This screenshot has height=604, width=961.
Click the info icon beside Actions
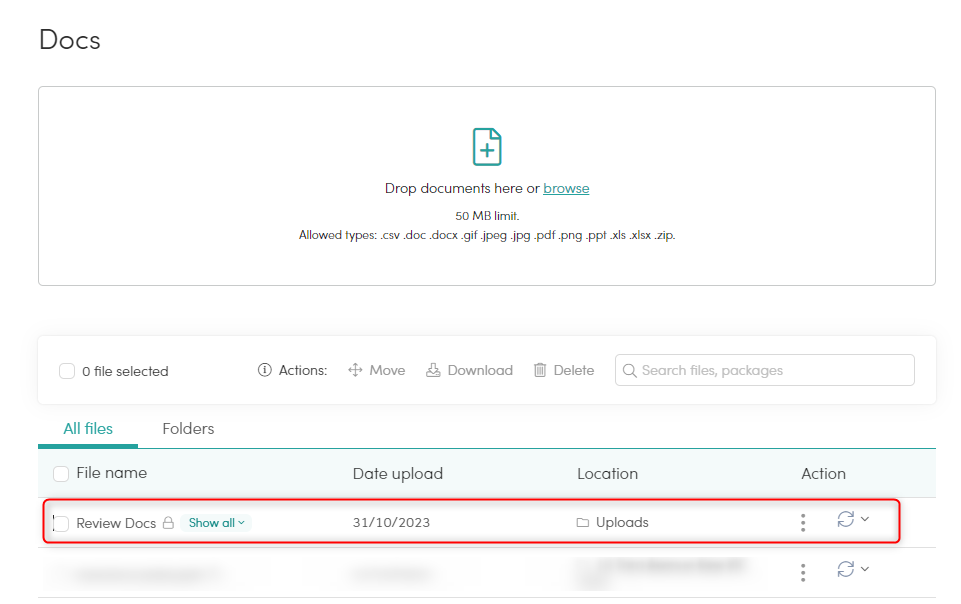click(x=265, y=370)
